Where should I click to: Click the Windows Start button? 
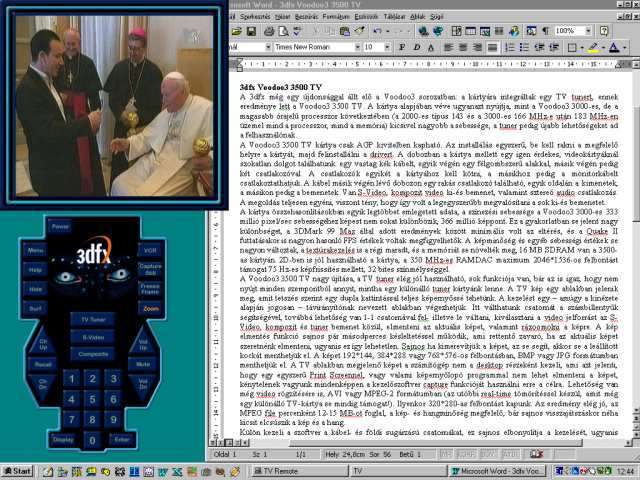pos(17,470)
